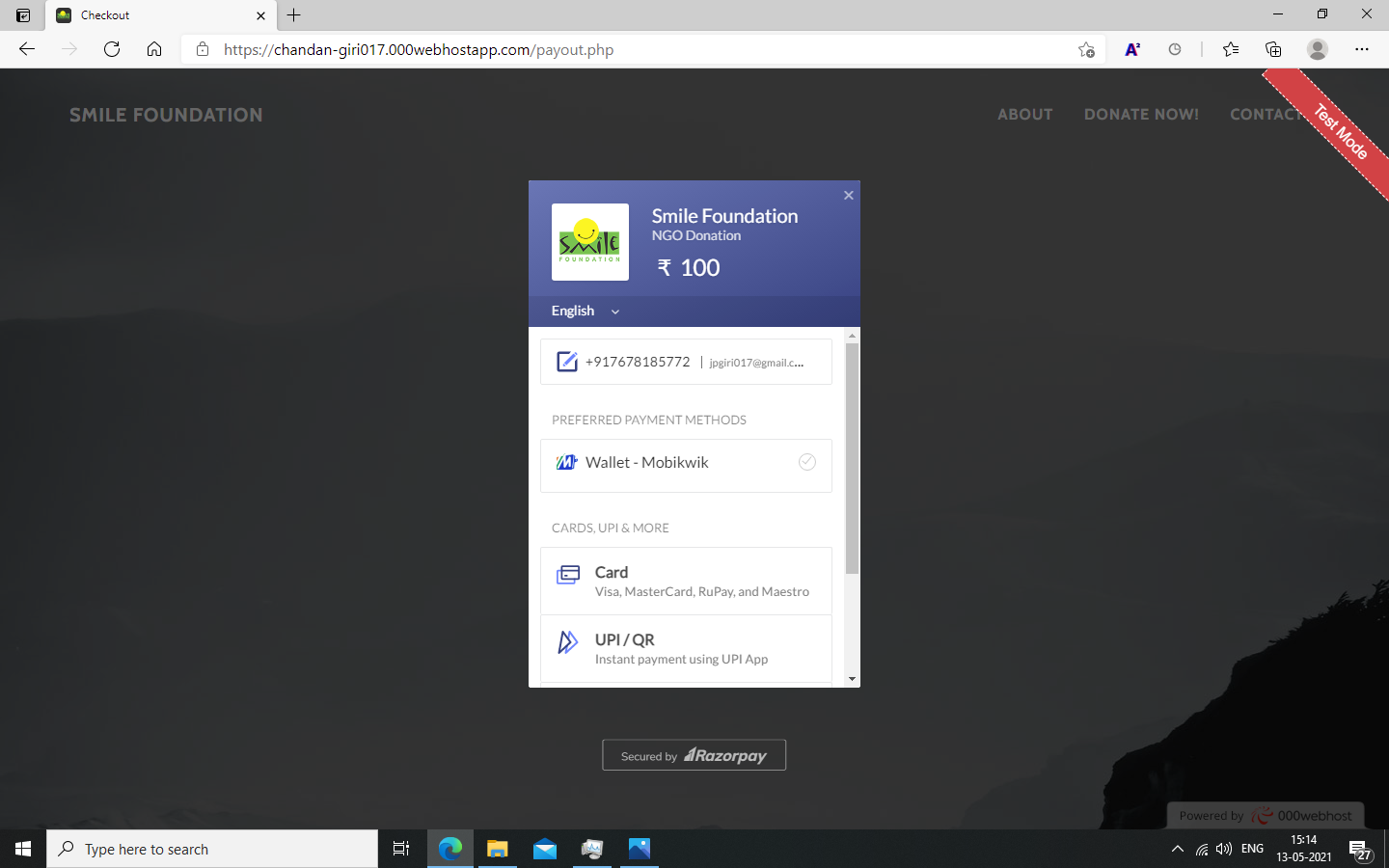Screen dimensions: 1389x868
Task: Select the Mobikwik wallet icon
Action: point(567,462)
